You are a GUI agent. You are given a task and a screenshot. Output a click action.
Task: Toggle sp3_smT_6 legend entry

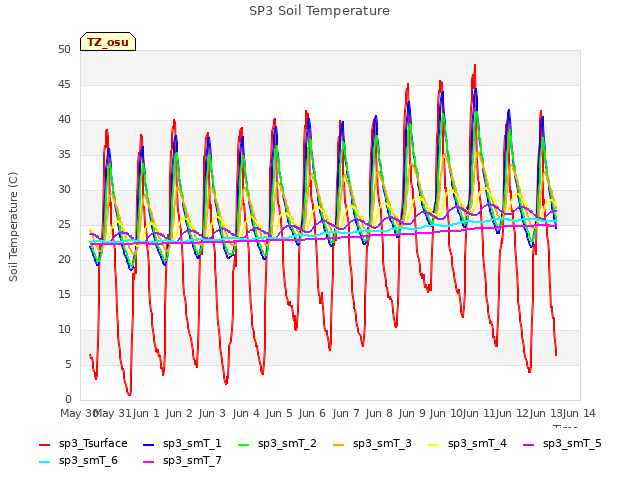click(x=78, y=461)
